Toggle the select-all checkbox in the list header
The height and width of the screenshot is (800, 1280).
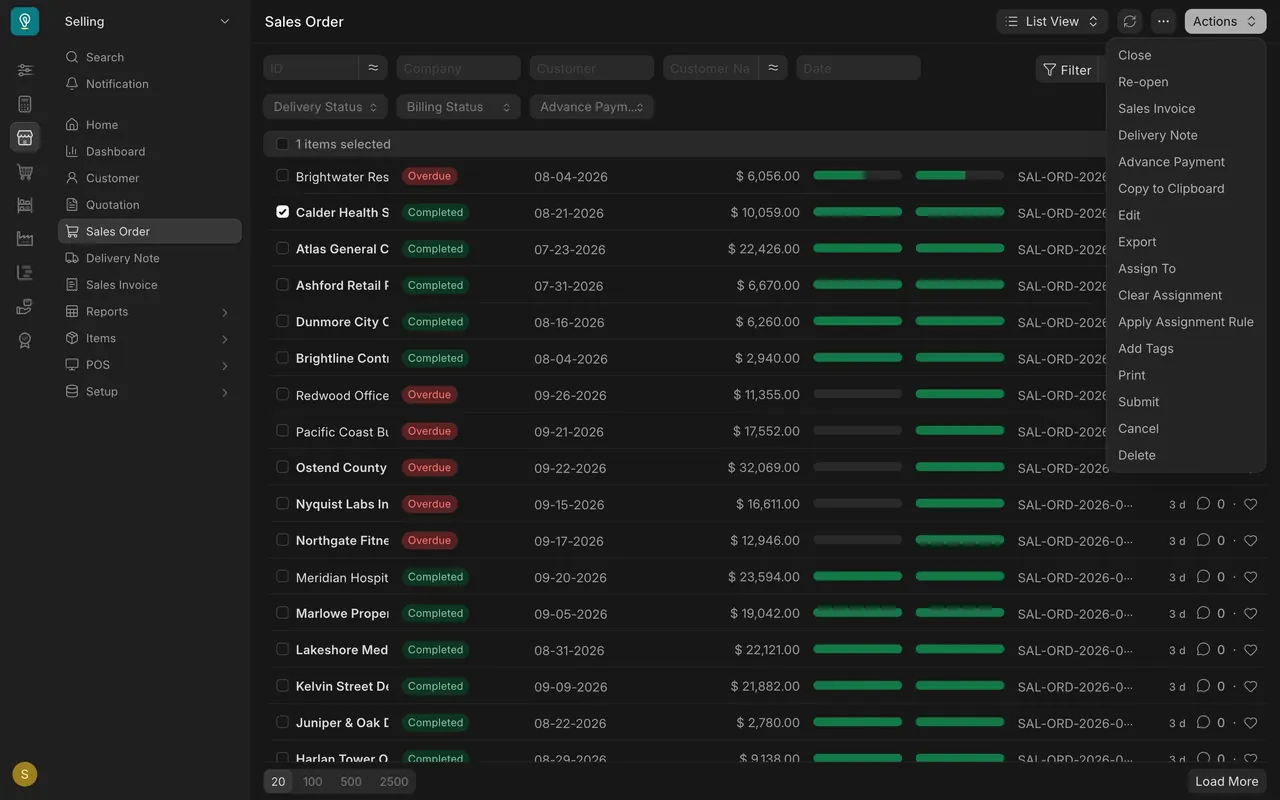click(282, 144)
